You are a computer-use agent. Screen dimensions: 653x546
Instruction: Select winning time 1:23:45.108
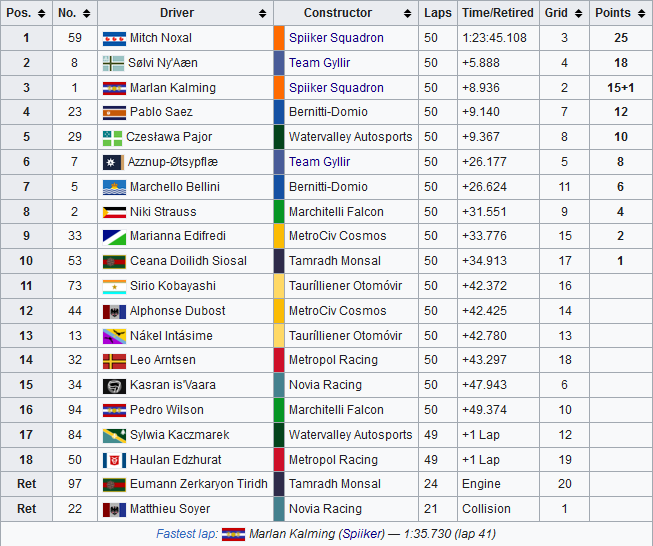coord(494,38)
